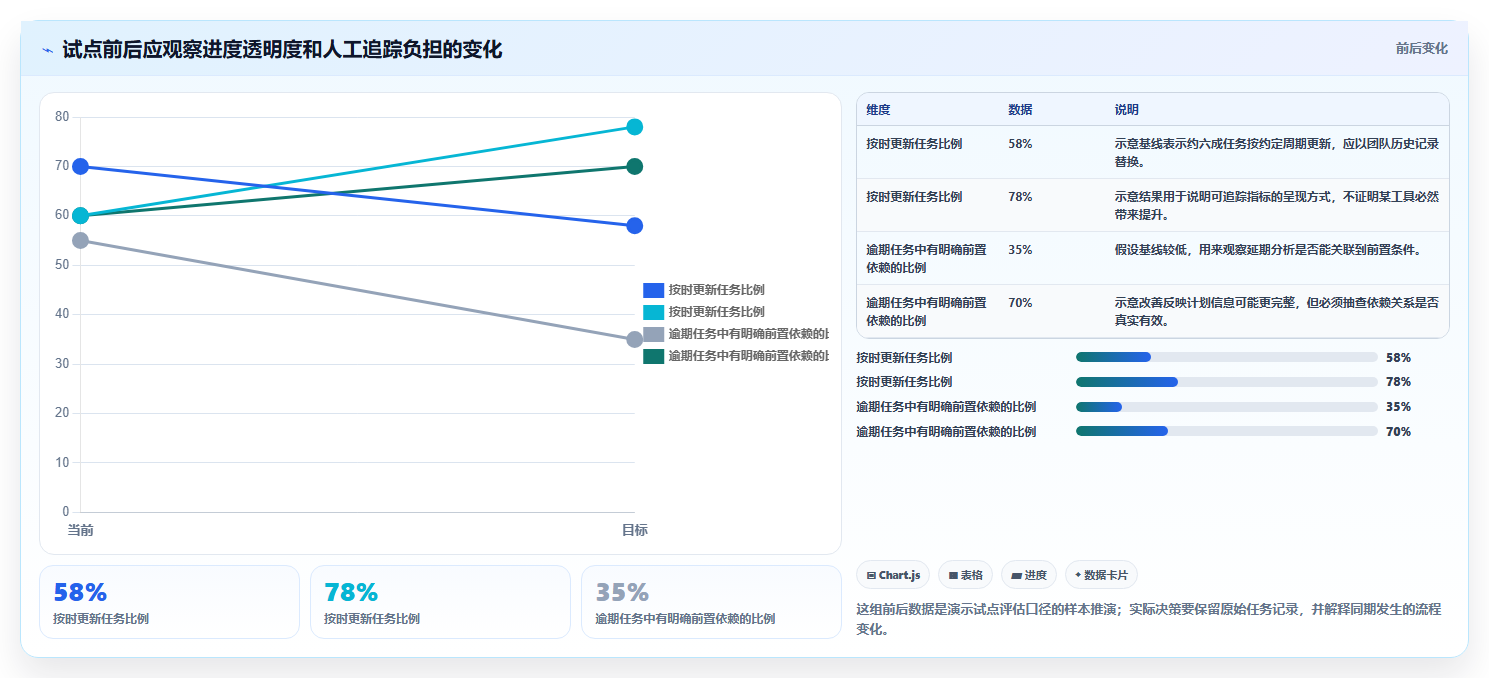This screenshot has width=1489, height=678.
Task: Toggle the cyan legend swatch for 按时更新任务比例
Action: pos(653,312)
